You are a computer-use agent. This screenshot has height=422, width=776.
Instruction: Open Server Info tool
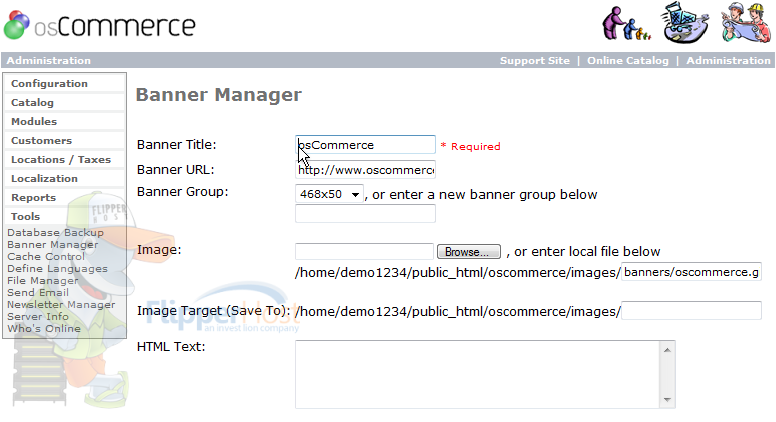[x=38, y=316]
